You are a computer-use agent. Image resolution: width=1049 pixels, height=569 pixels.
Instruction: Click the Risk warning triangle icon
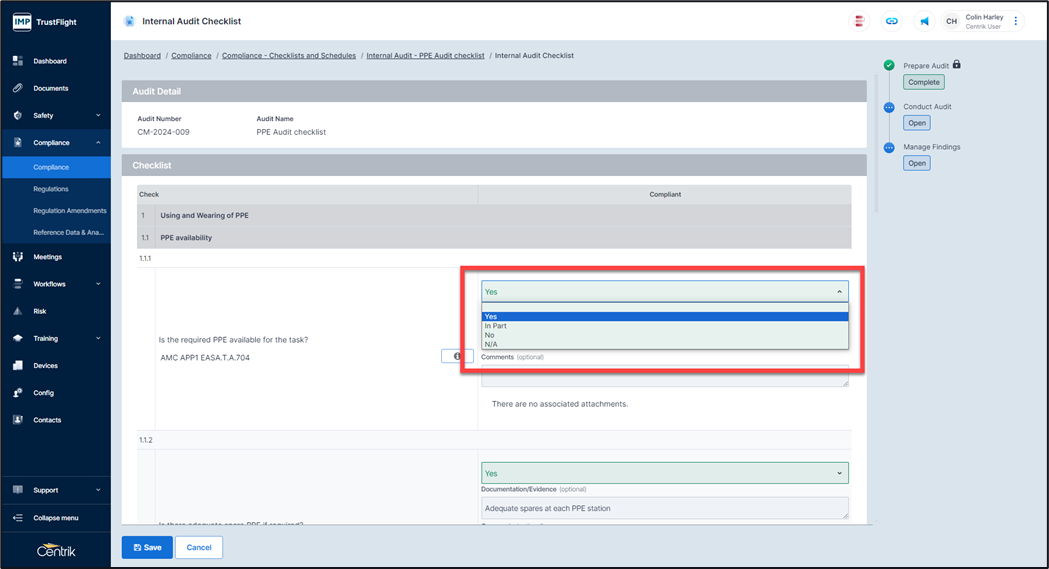pyautogui.click(x=18, y=311)
